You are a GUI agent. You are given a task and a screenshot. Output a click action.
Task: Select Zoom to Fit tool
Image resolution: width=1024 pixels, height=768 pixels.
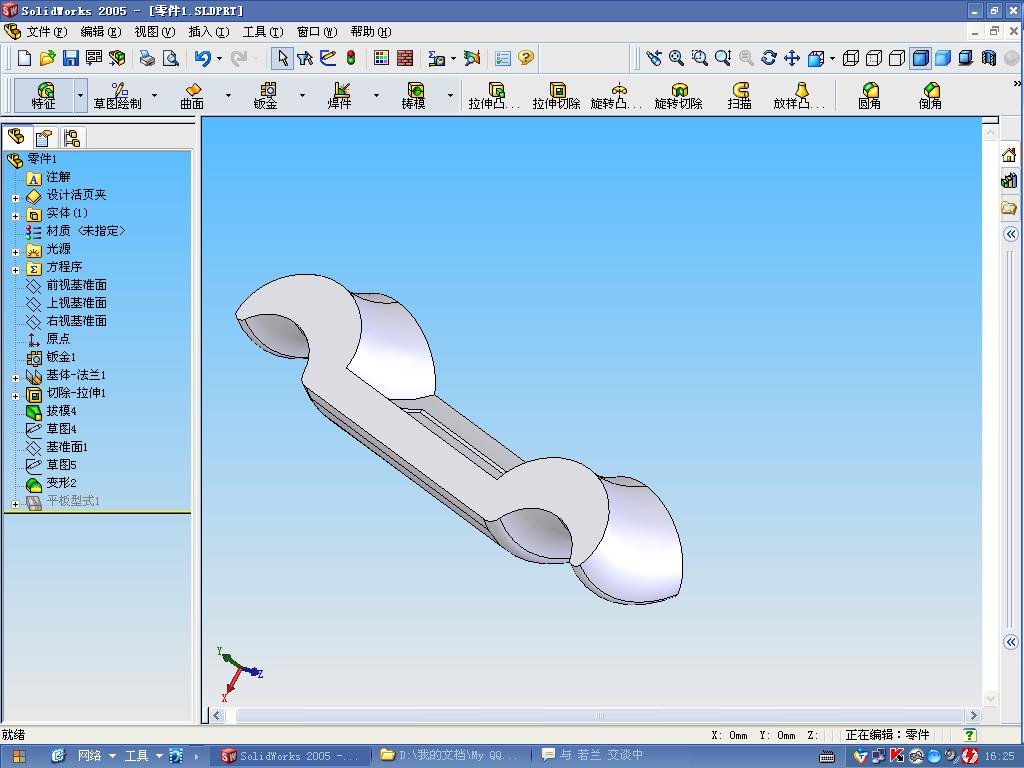(676, 58)
